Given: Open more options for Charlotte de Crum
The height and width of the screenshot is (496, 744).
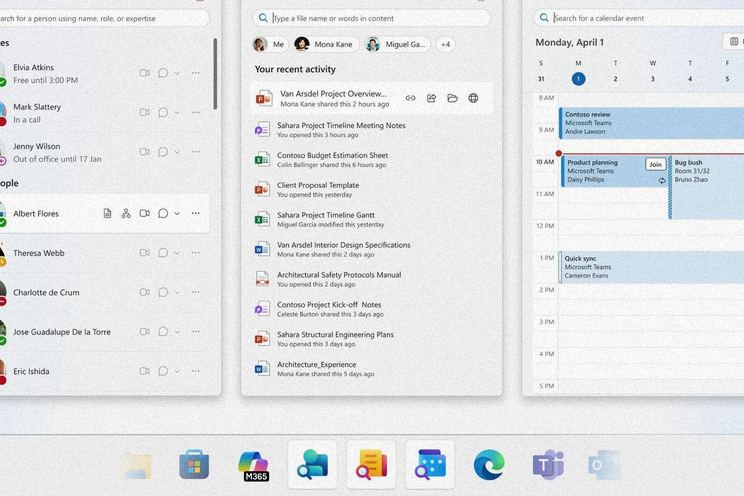Looking at the screenshot, I should click(x=195, y=292).
